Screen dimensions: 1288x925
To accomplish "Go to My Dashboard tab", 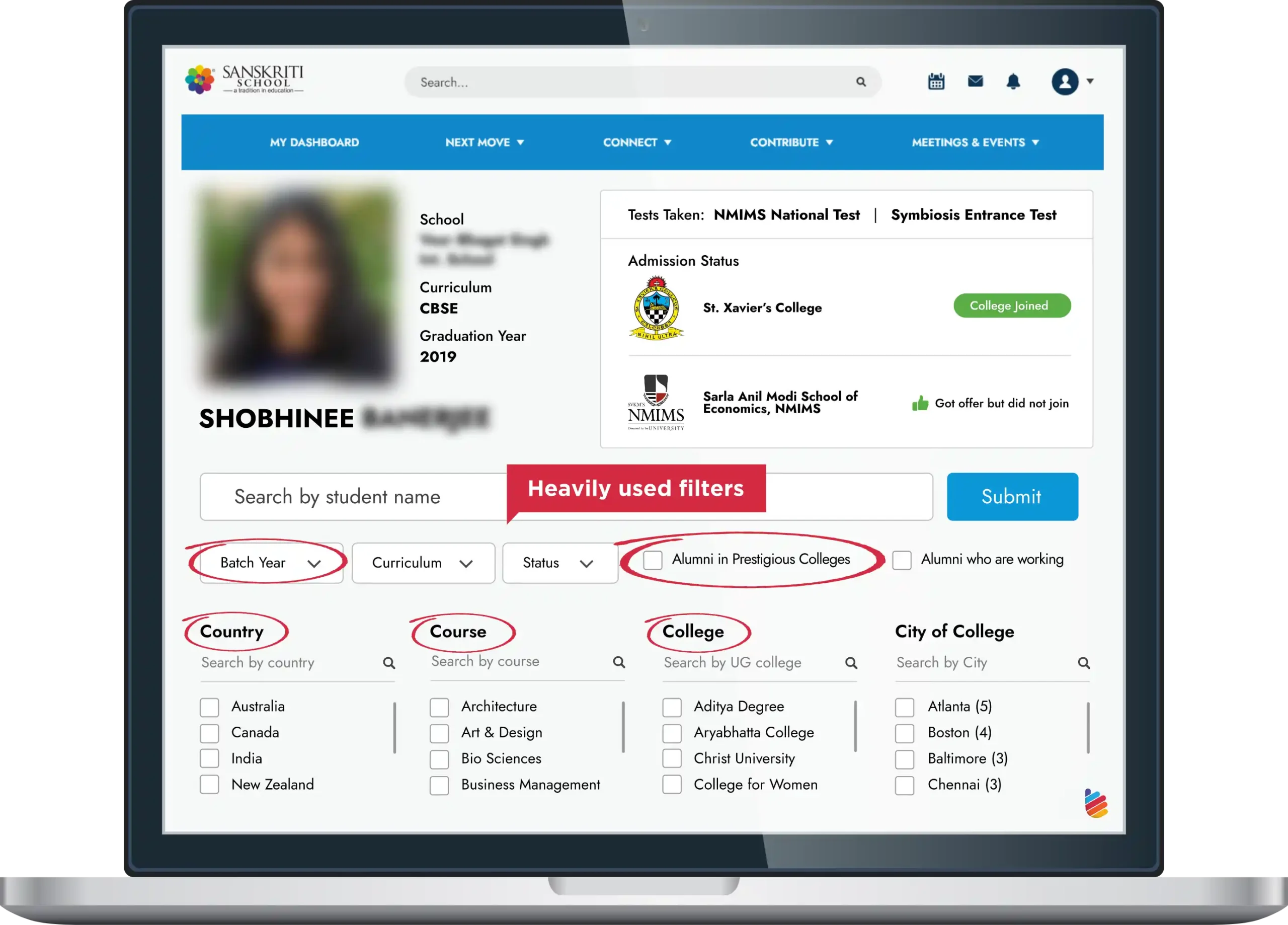I will point(314,142).
